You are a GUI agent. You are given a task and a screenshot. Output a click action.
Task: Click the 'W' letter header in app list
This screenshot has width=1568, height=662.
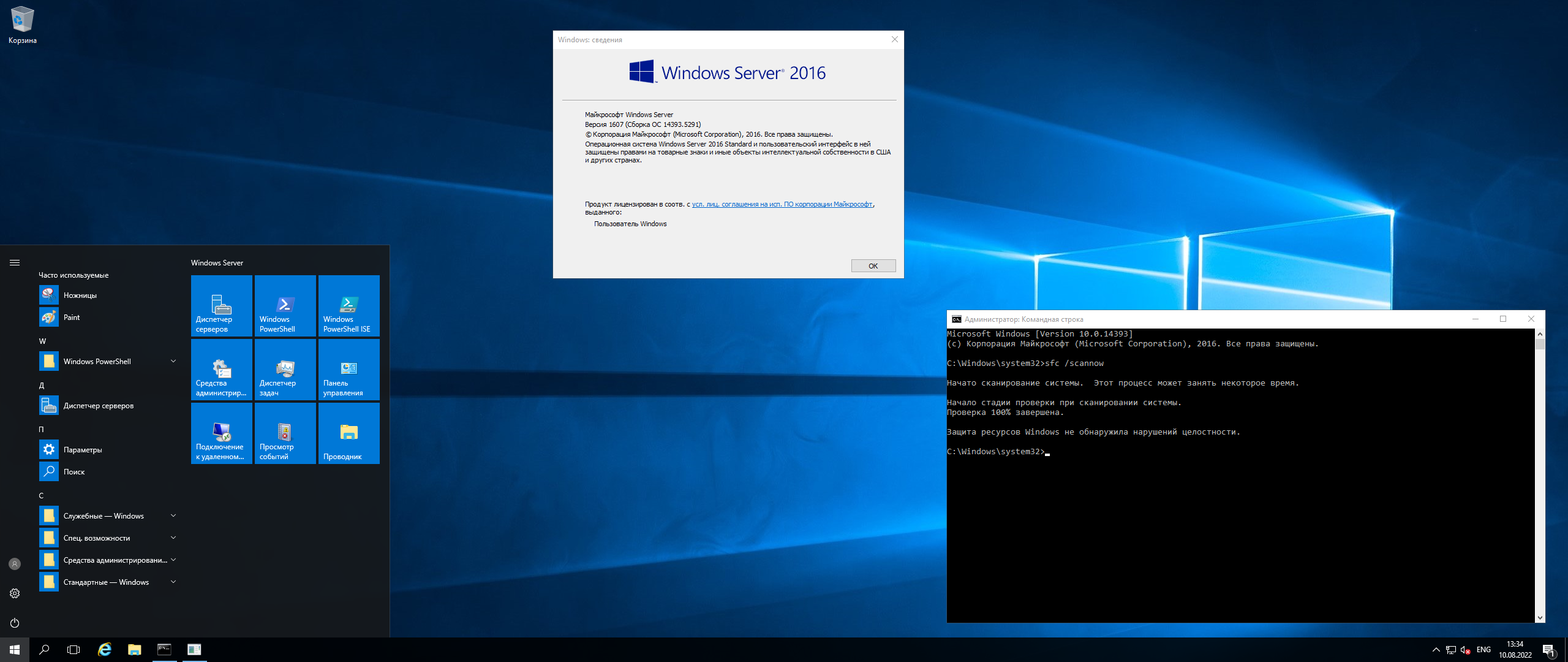[x=42, y=341]
